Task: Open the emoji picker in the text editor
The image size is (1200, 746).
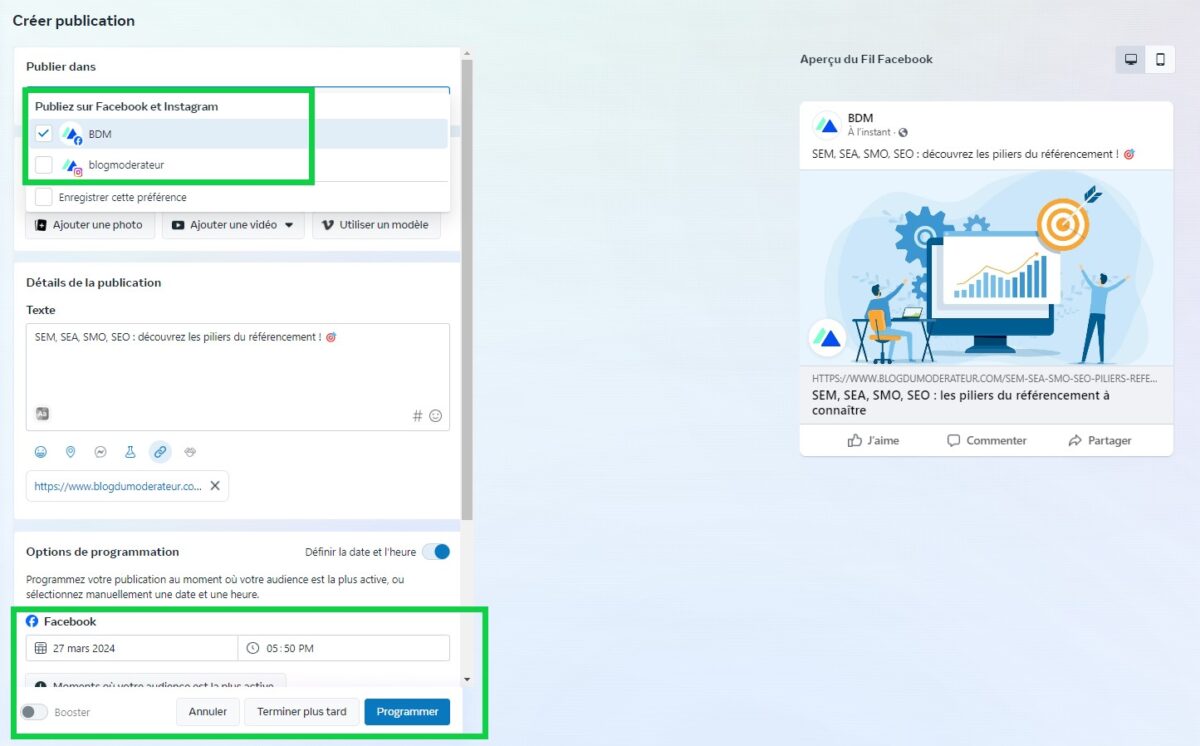Action: (x=41, y=451)
